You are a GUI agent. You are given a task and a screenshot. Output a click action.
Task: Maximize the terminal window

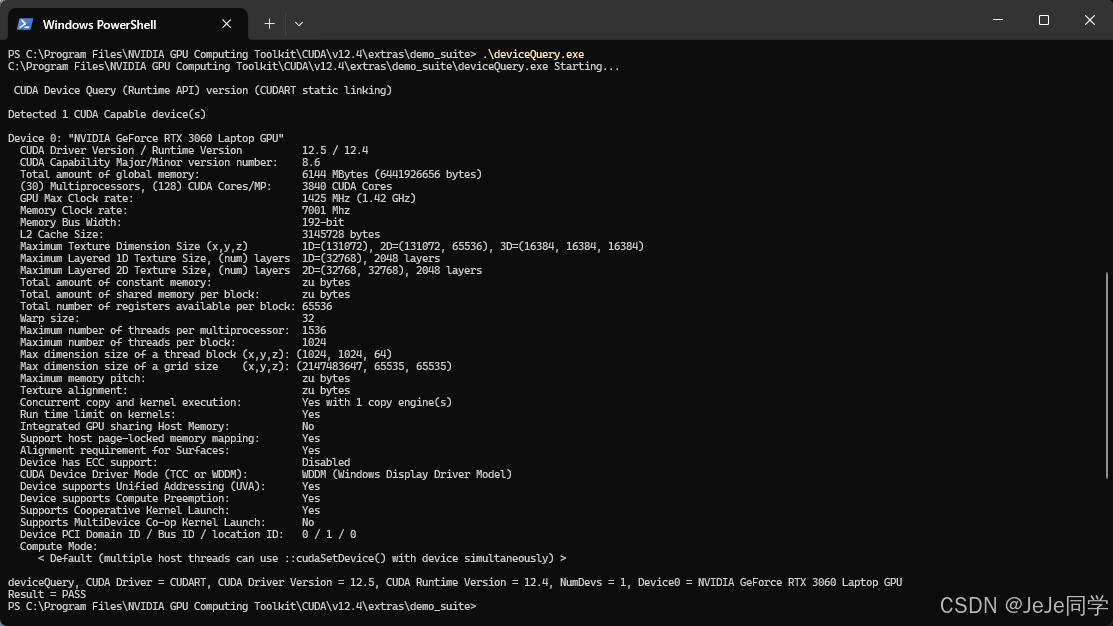coord(1043,20)
